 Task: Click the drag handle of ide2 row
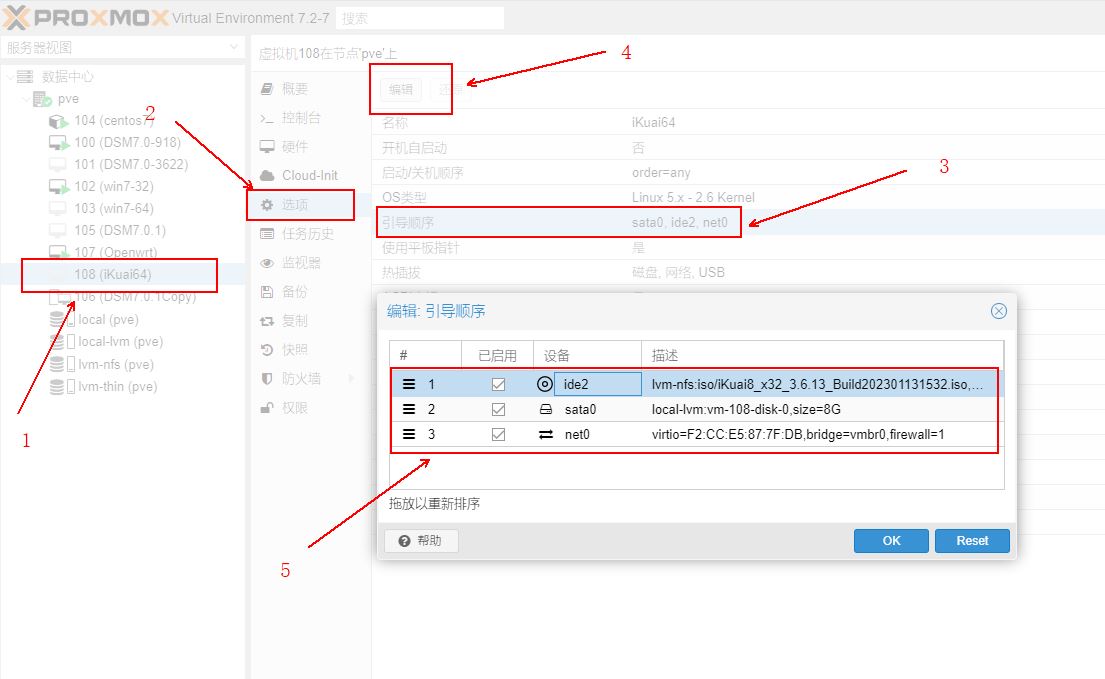(409, 384)
